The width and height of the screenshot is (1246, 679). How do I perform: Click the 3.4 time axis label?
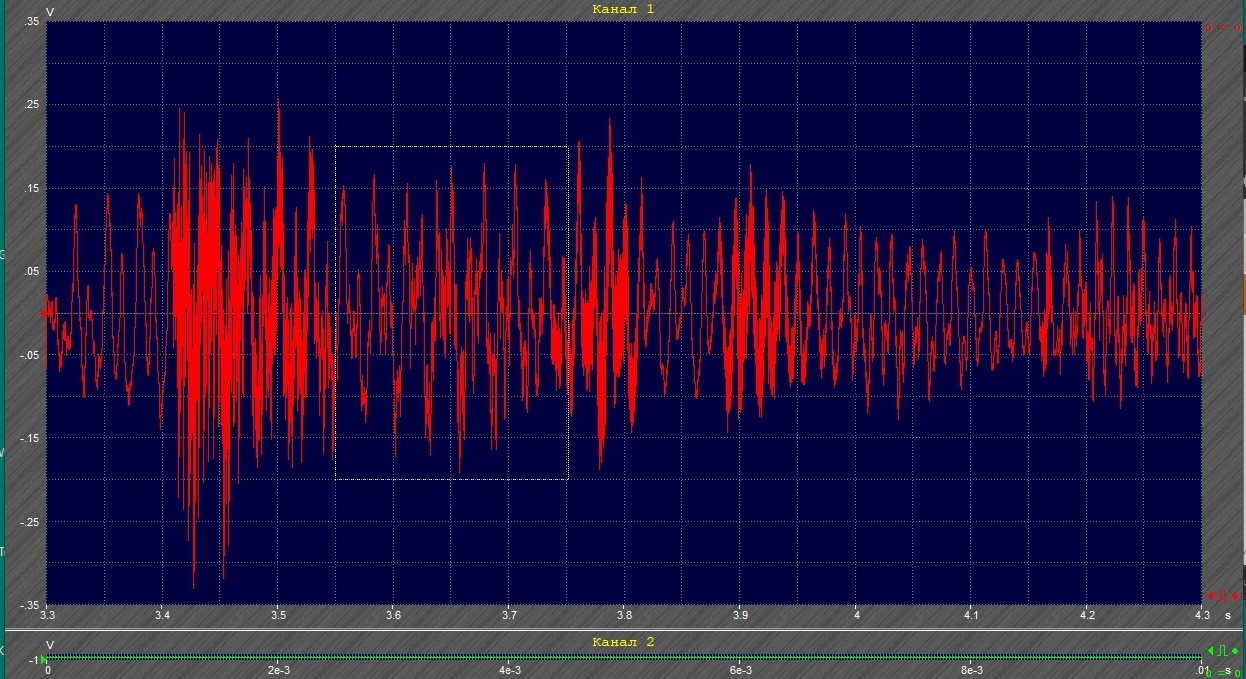coord(163,615)
